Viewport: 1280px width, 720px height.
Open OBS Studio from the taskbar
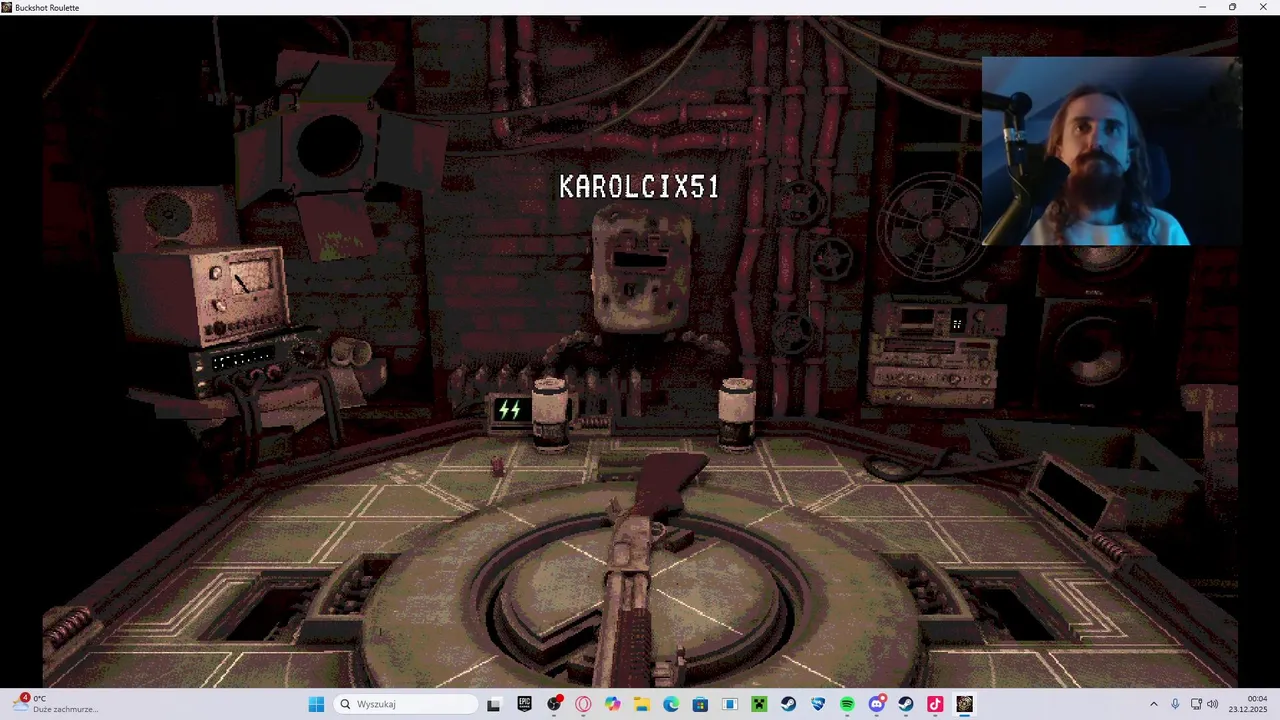click(x=554, y=704)
